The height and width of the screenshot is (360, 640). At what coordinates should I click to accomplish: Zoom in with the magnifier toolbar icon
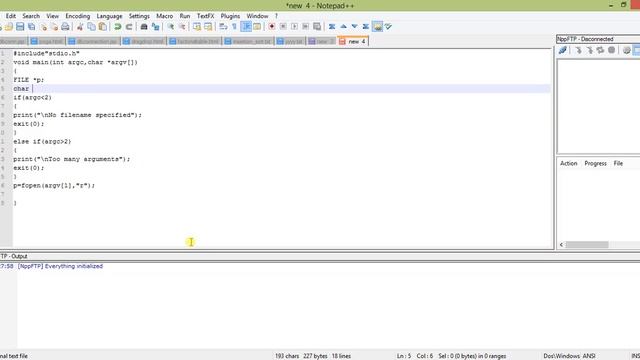[x=171, y=27]
